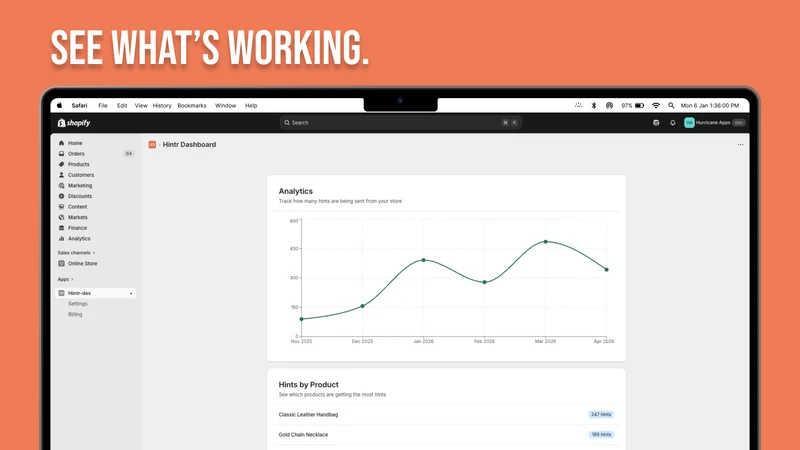Click the Feb 2026 chart data point
Image resolution: width=800 pixels, height=450 pixels.
(x=485, y=282)
